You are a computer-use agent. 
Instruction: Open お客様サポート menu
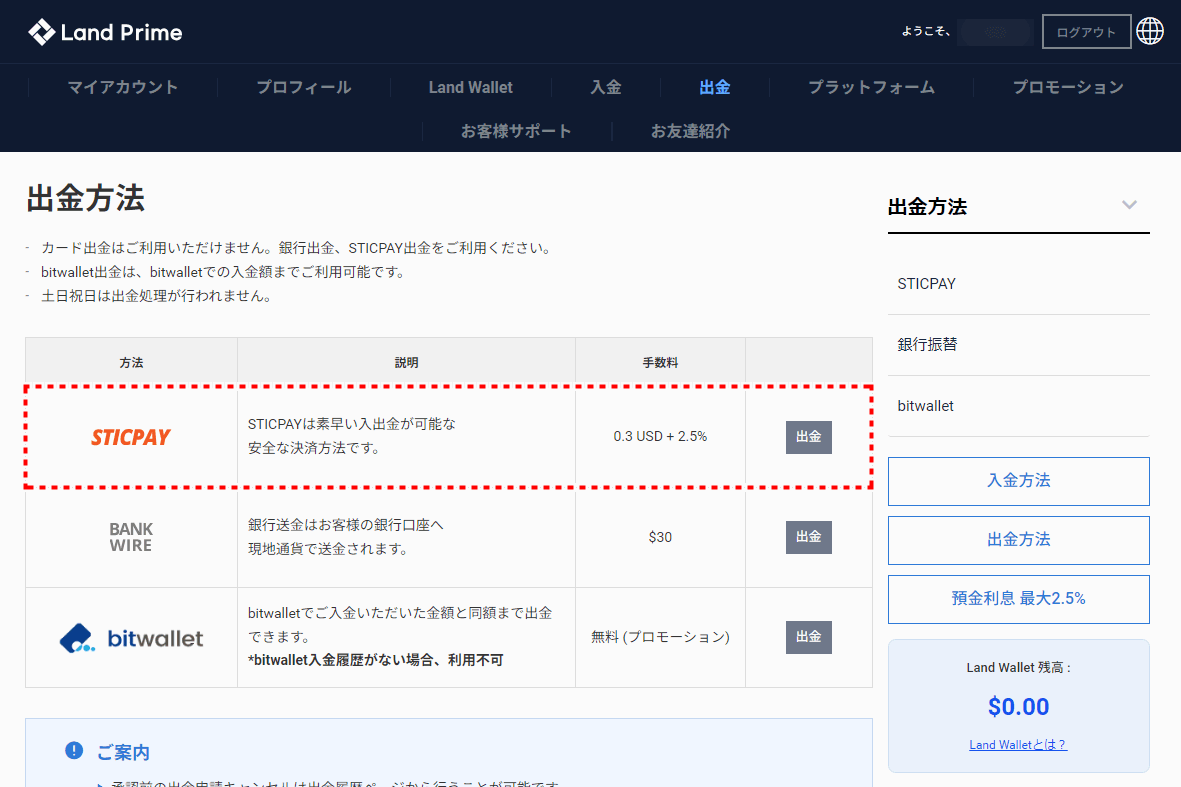click(x=516, y=131)
